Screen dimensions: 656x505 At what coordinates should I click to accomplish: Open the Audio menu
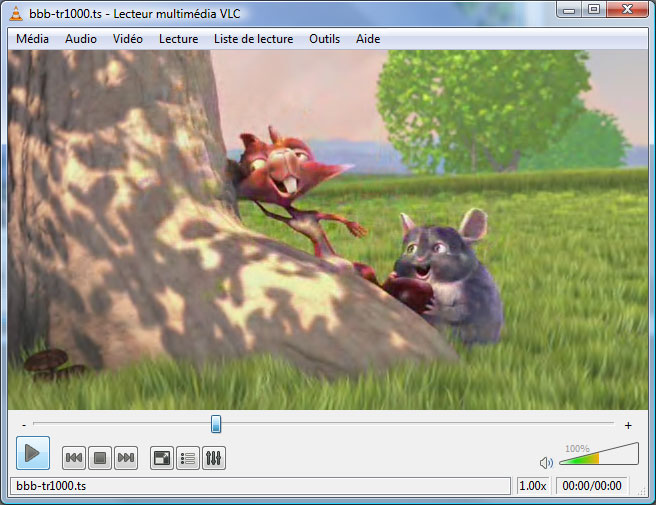[81, 39]
